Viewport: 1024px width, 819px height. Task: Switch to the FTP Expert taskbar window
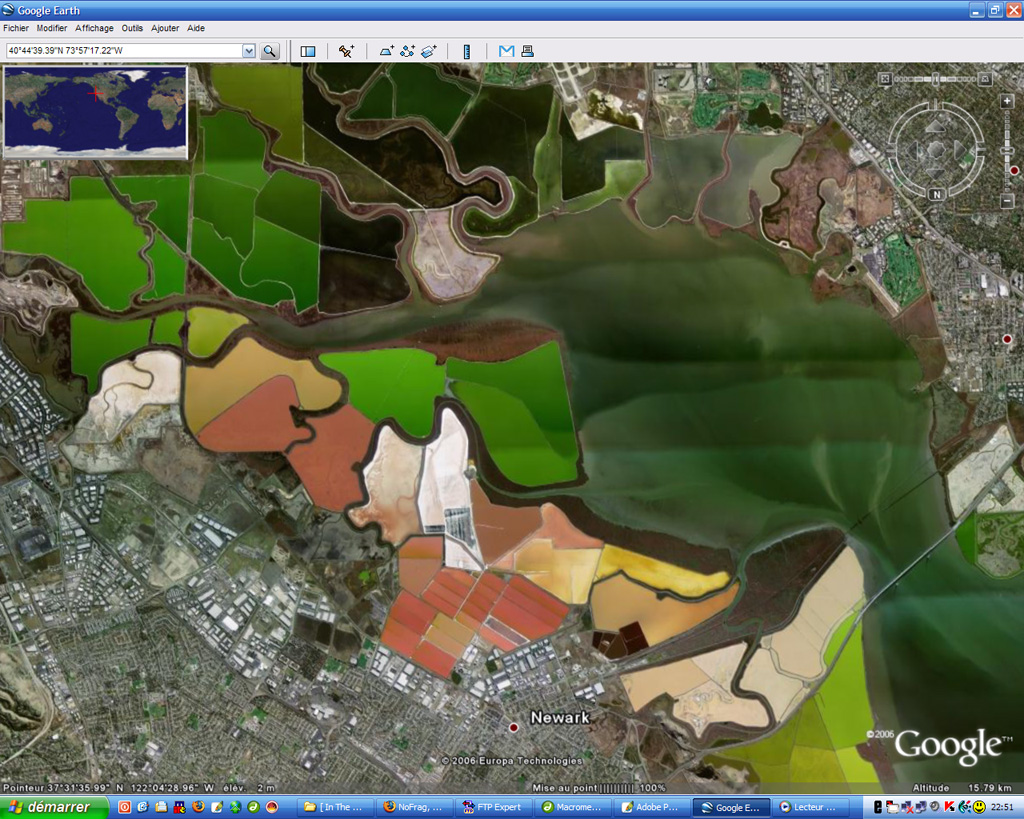click(x=494, y=807)
